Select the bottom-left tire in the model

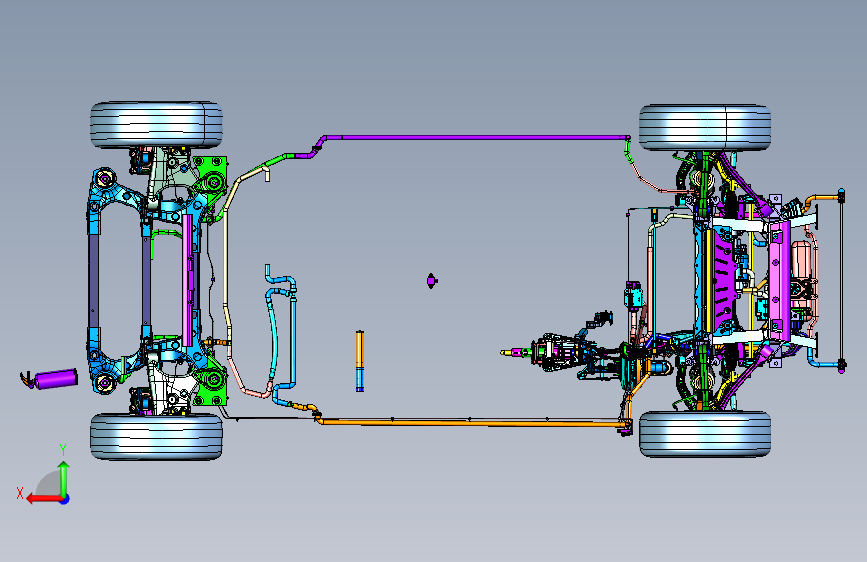tap(156, 436)
